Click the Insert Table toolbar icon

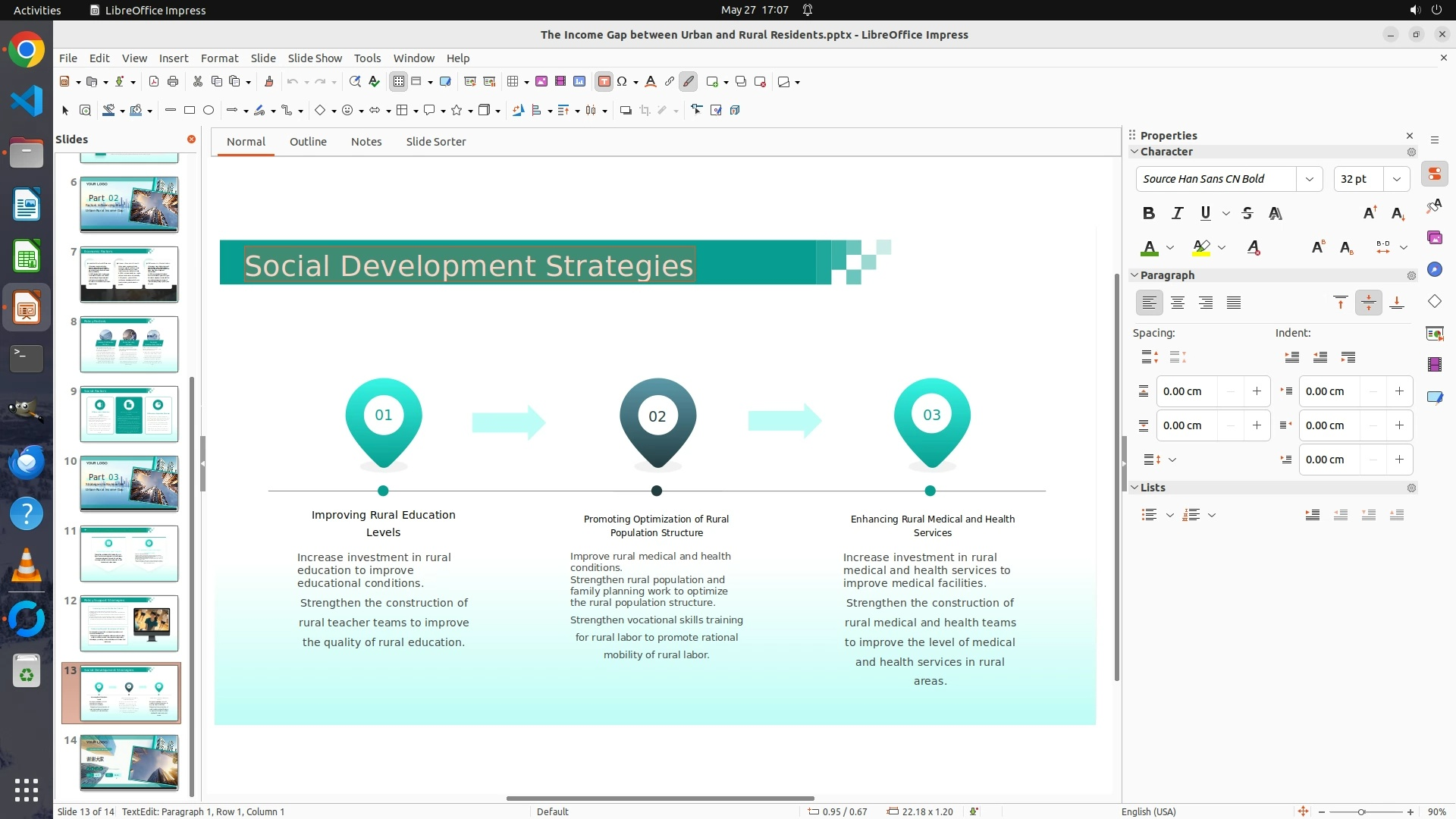513,82
